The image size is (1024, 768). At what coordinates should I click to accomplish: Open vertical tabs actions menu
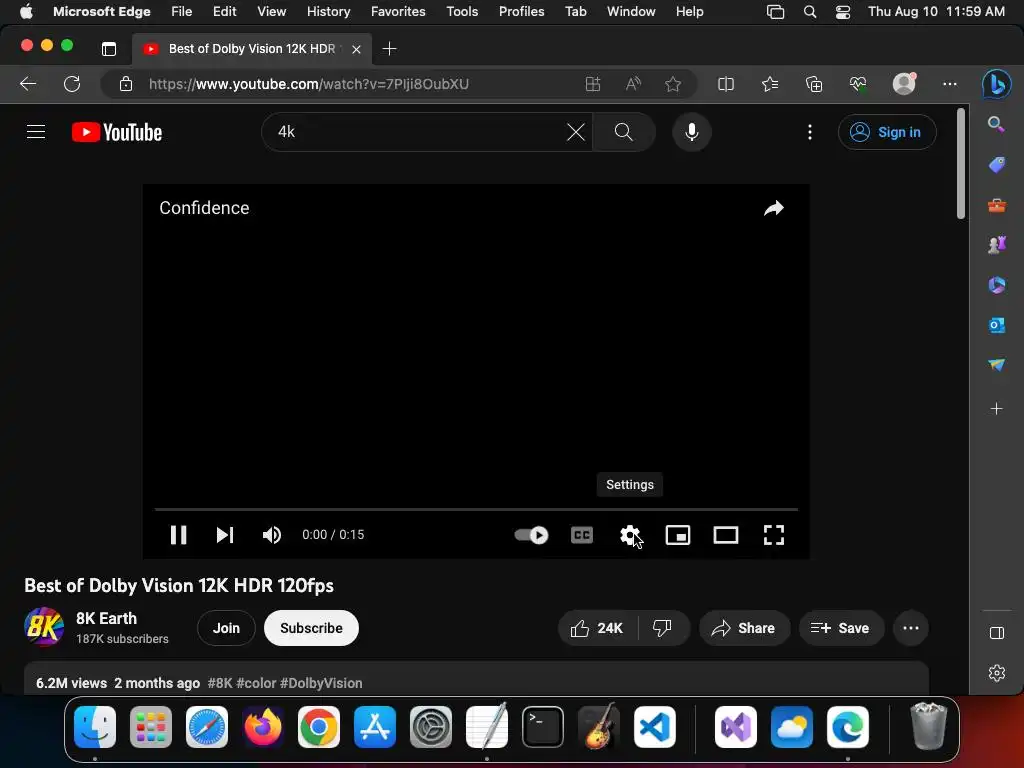pyautogui.click(x=109, y=49)
